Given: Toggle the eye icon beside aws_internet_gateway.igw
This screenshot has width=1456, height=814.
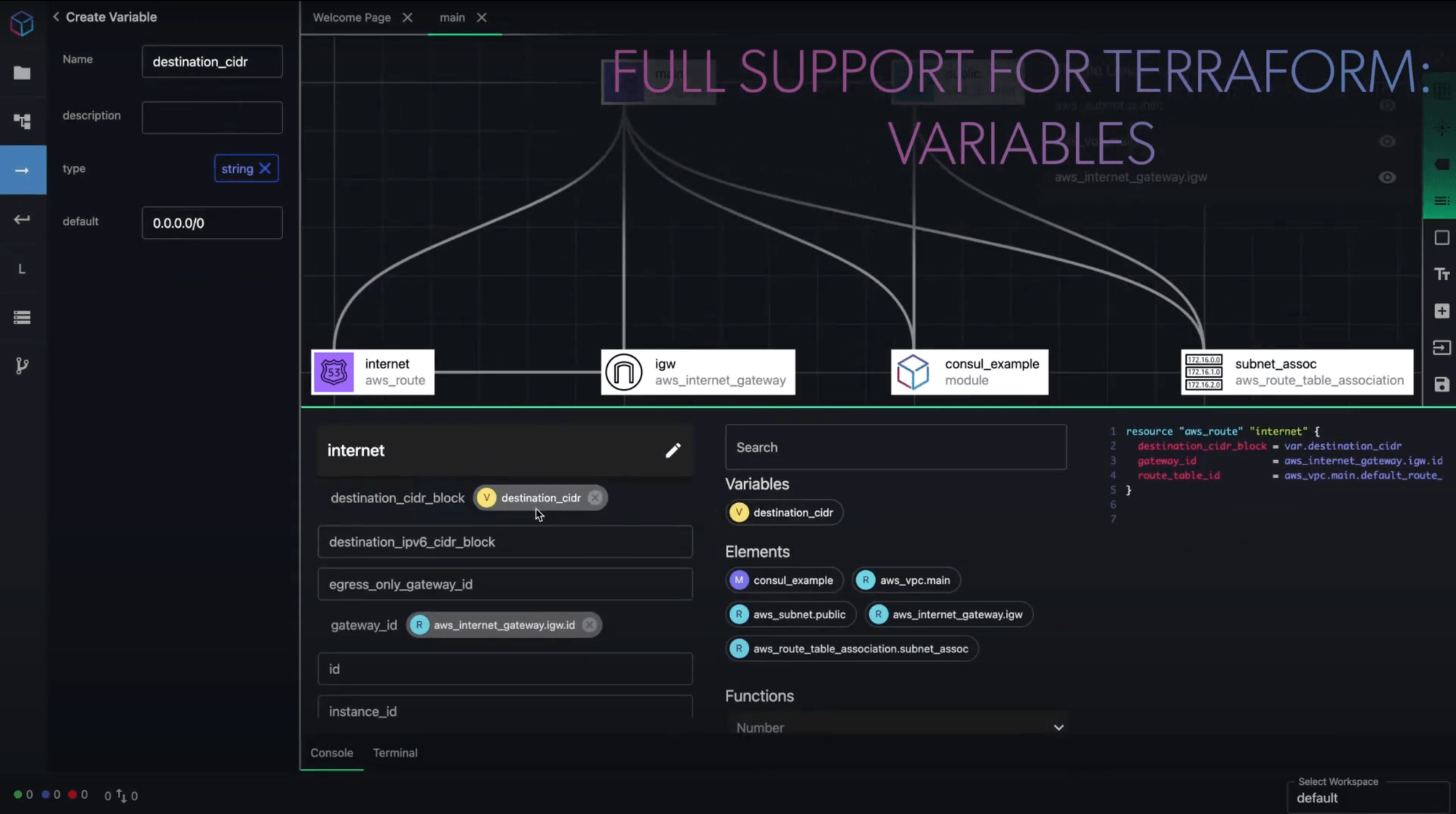Looking at the screenshot, I should click(1387, 177).
